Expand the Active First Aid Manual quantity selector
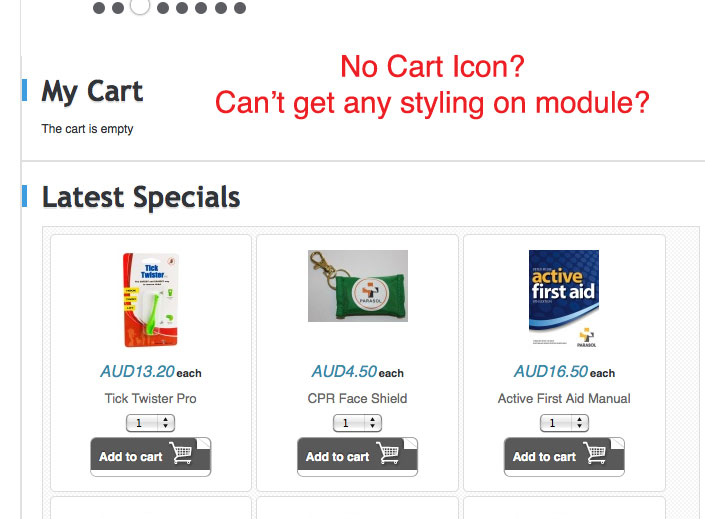The image size is (705, 519). [564, 423]
